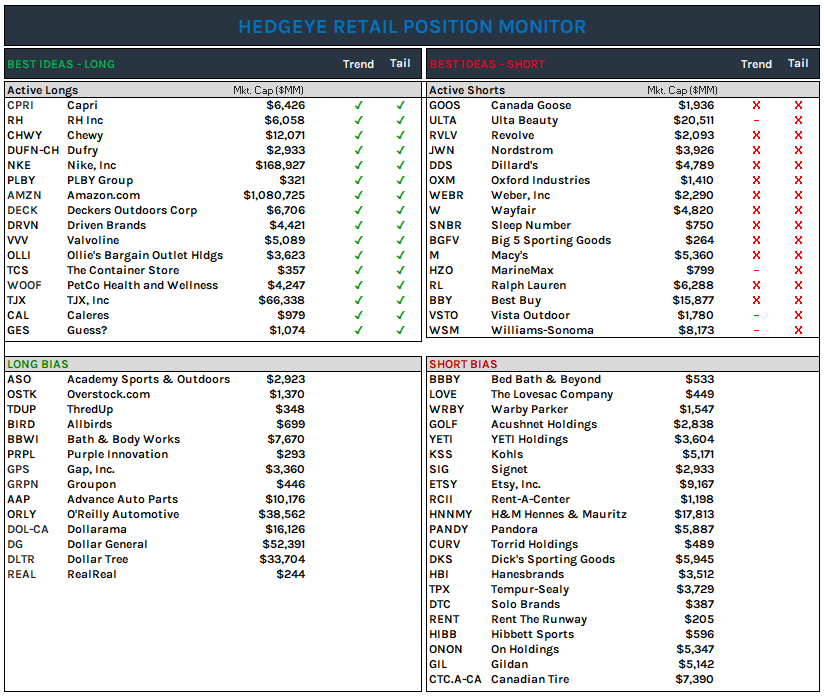824x697 pixels.
Task: Click the Hedgeye Retail Position Monitor title
Action: [412, 27]
